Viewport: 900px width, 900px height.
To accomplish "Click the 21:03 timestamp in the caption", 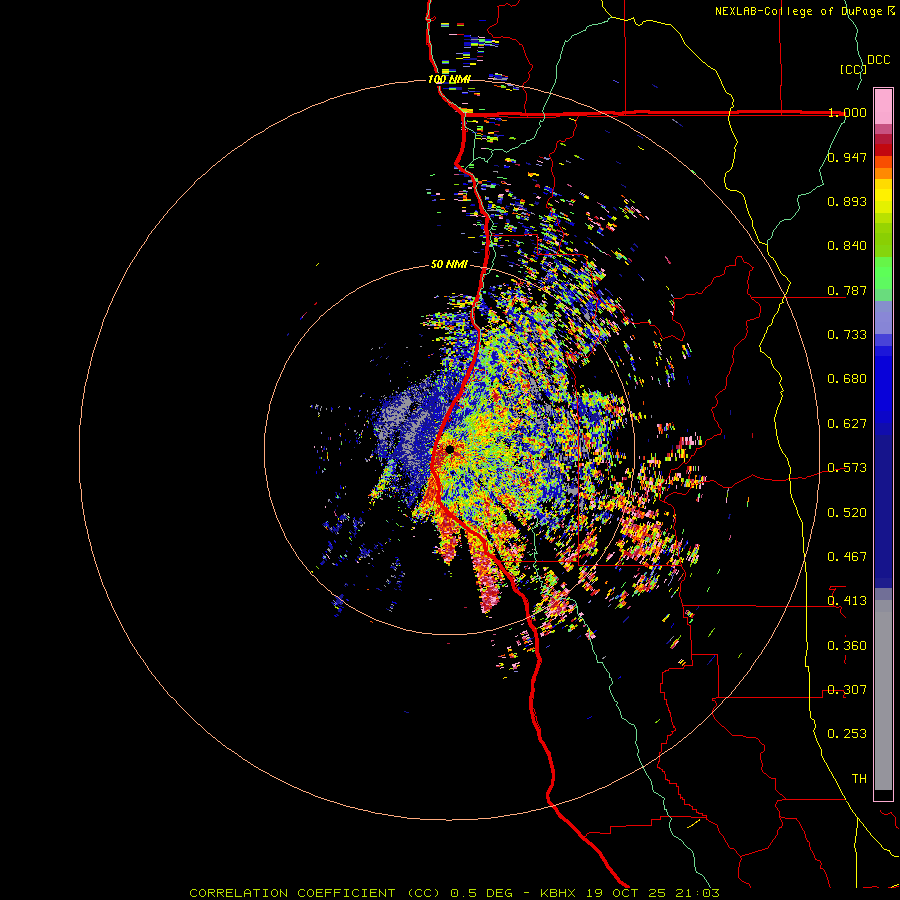I will click(x=698, y=893).
